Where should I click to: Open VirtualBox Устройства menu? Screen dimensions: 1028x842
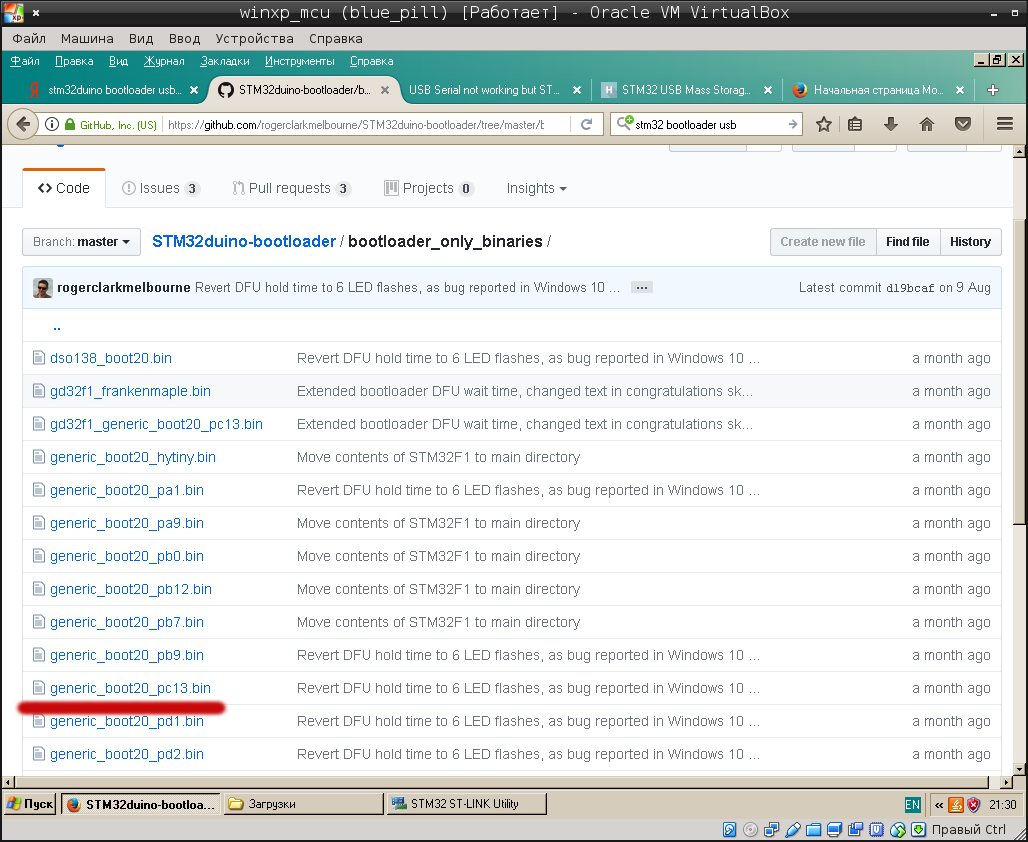[x=254, y=39]
